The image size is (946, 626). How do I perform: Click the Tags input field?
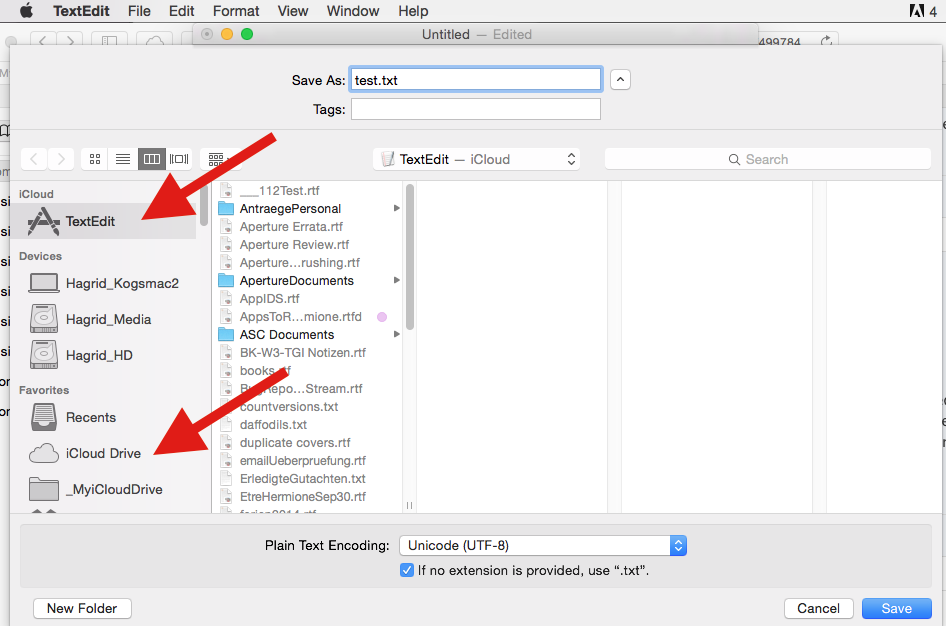[475, 109]
